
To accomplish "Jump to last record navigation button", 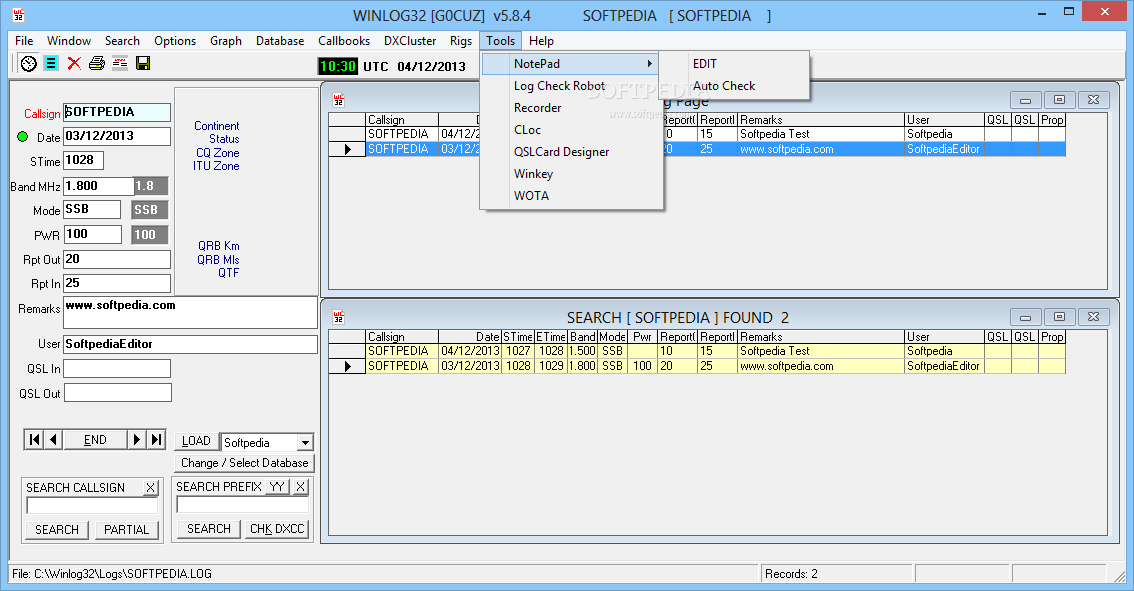I will pos(156,440).
